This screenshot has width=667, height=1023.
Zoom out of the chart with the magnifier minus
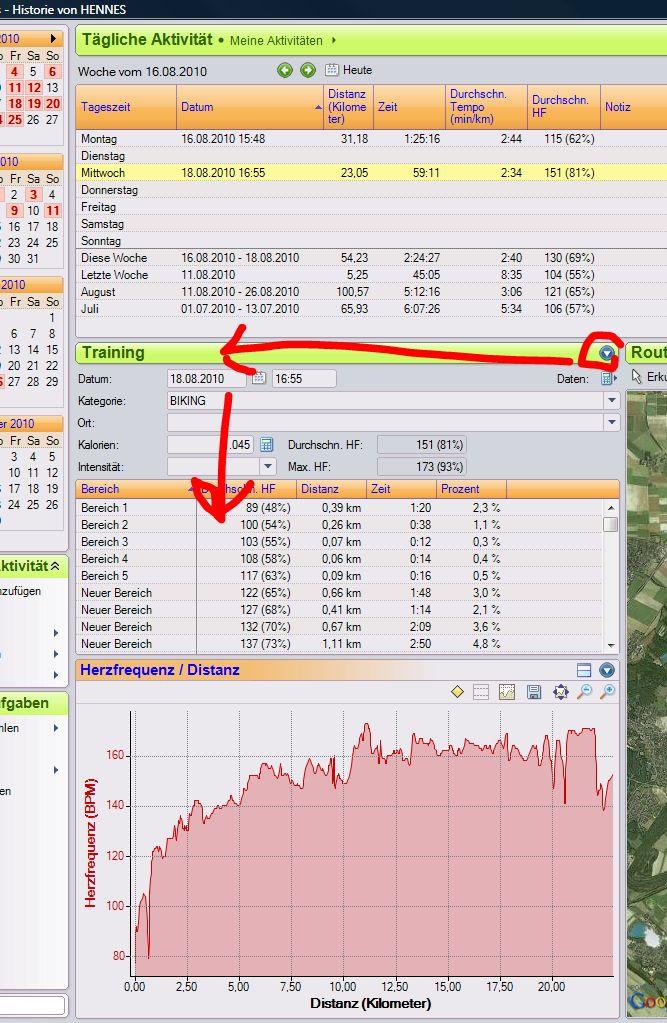click(584, 692)
